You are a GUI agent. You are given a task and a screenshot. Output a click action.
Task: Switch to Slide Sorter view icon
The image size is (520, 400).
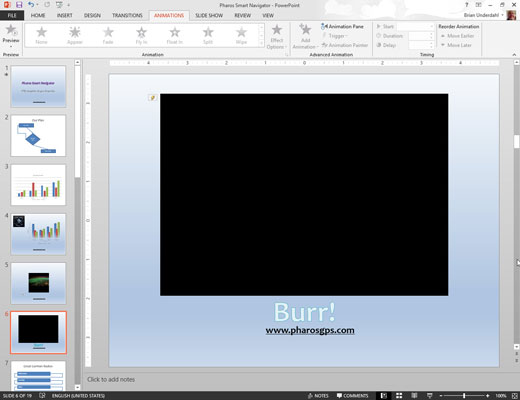(399, 396)
